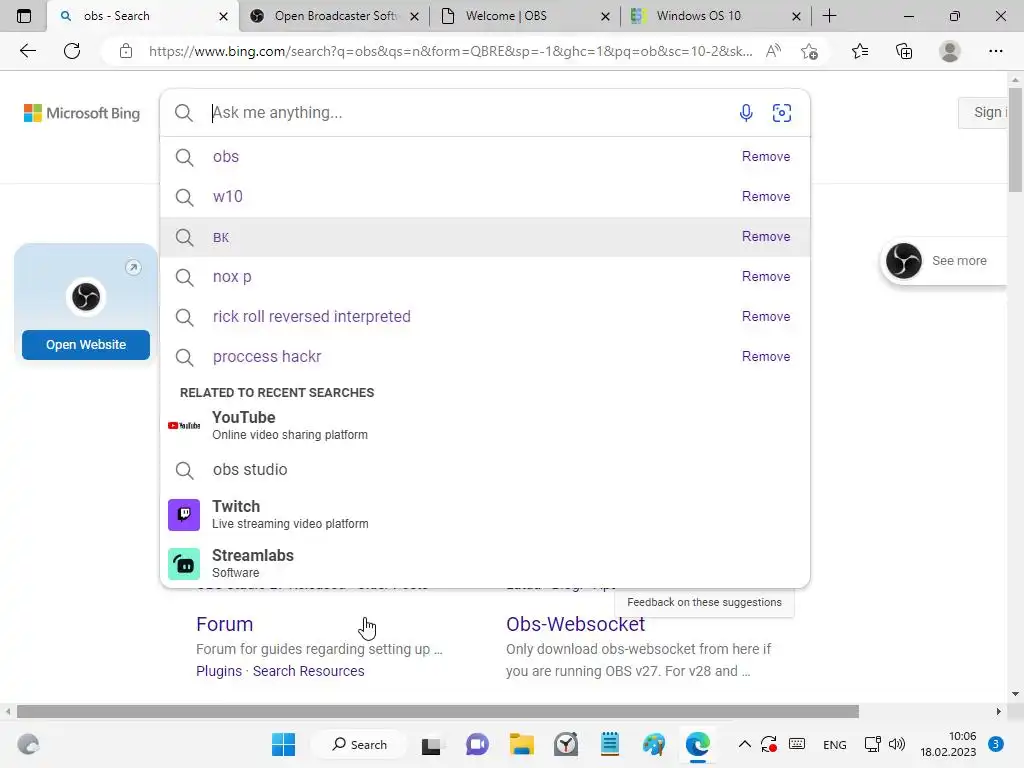Toggle Read aloud icon in address bar
This screenshot has width=1024, height=768.
coord(773,51)
